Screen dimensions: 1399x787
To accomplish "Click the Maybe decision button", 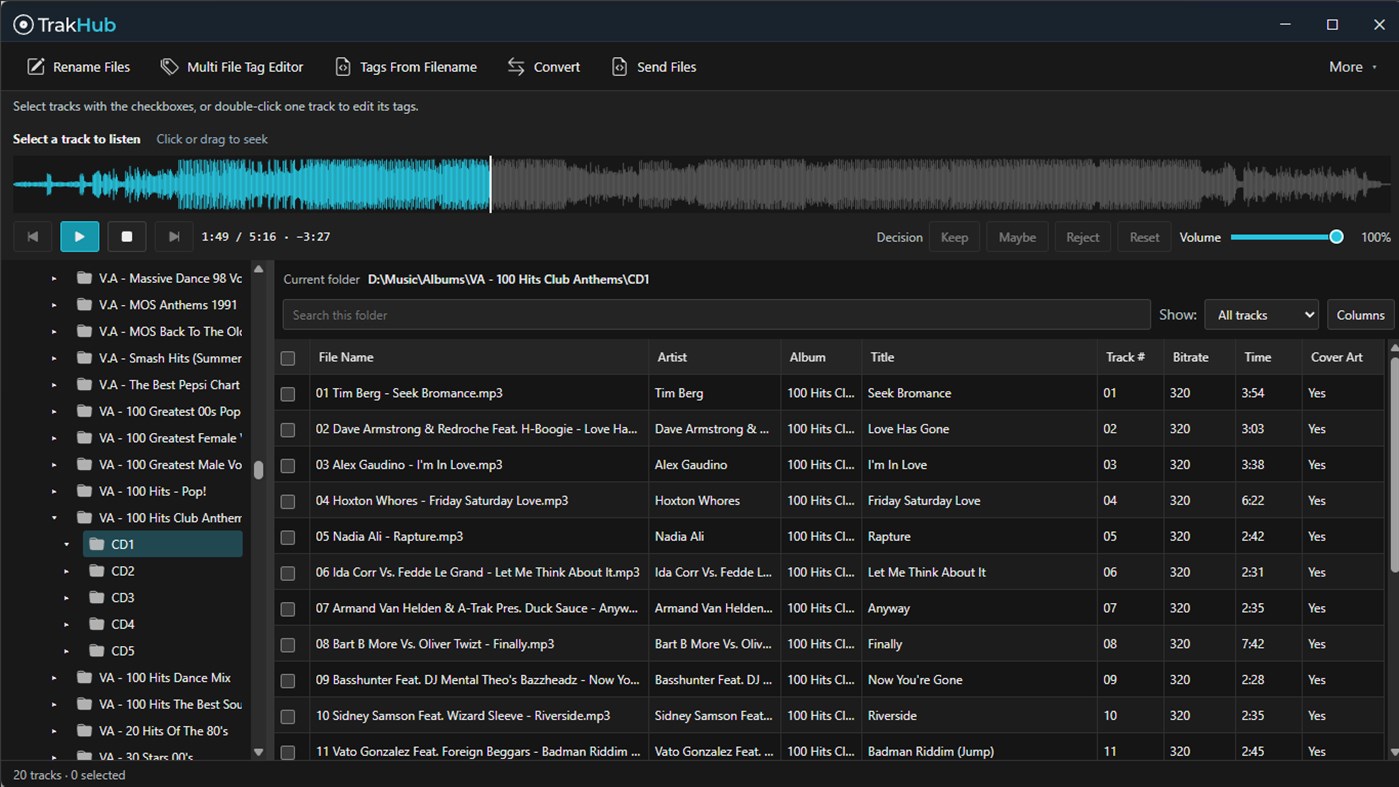I will tap(1017, 237).
